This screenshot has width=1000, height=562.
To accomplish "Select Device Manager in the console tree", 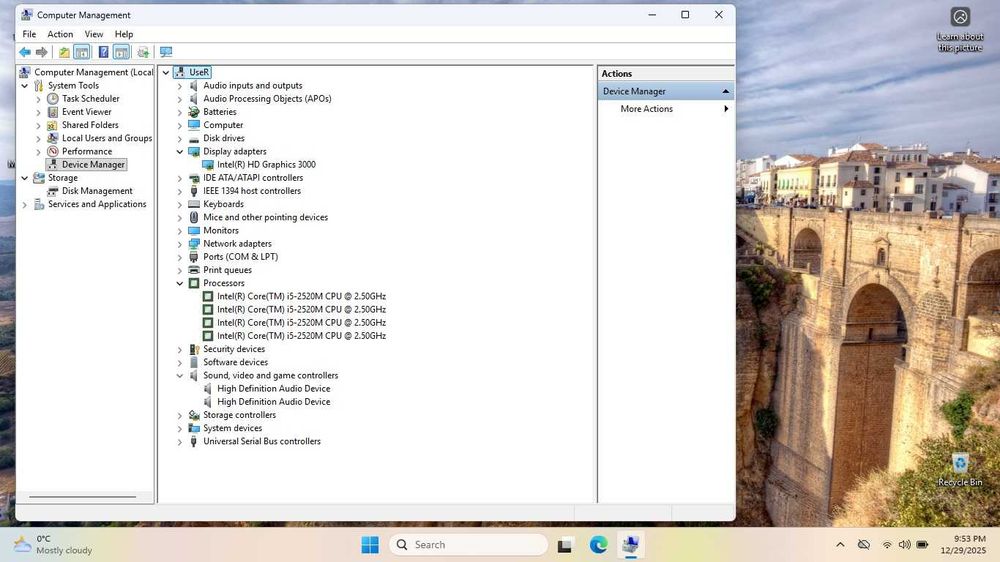I will coord(93,165).
